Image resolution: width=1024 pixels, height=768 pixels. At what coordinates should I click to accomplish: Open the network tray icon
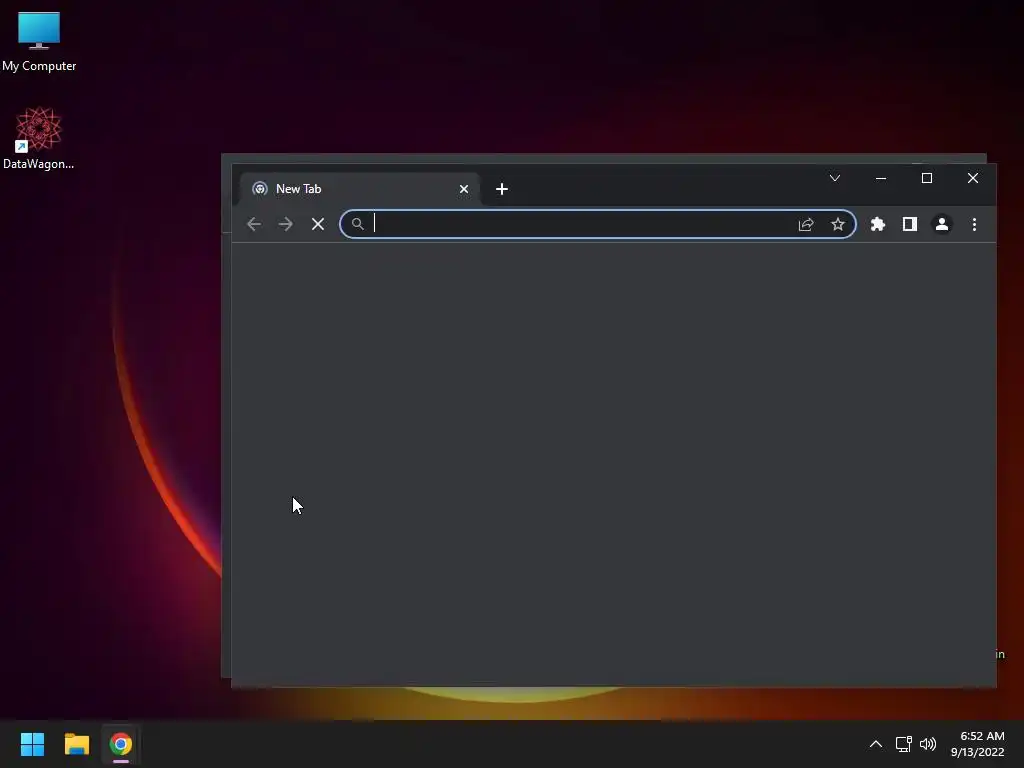(x=903, y=744)
